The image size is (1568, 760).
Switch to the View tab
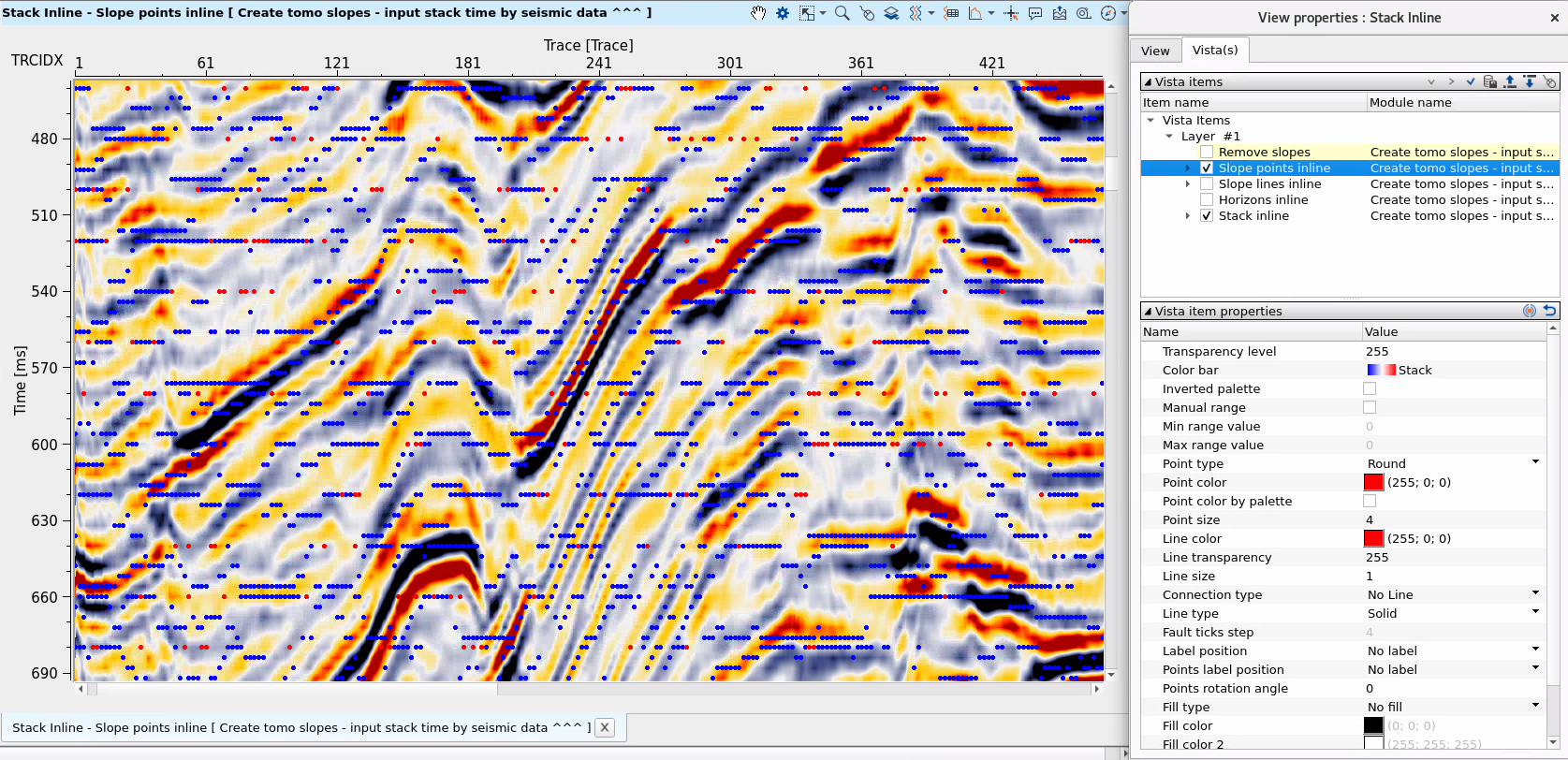tap(1155, 51)
